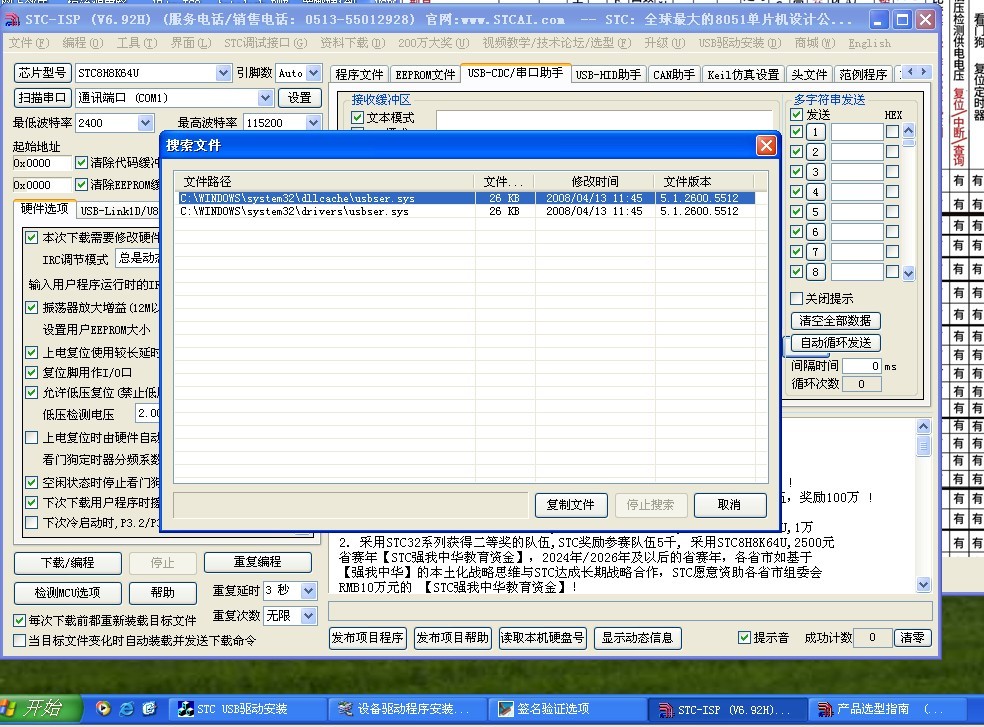
Task: Click the 检测MCU选项 button
Action: pyautogui.click(x=67, y=592)
